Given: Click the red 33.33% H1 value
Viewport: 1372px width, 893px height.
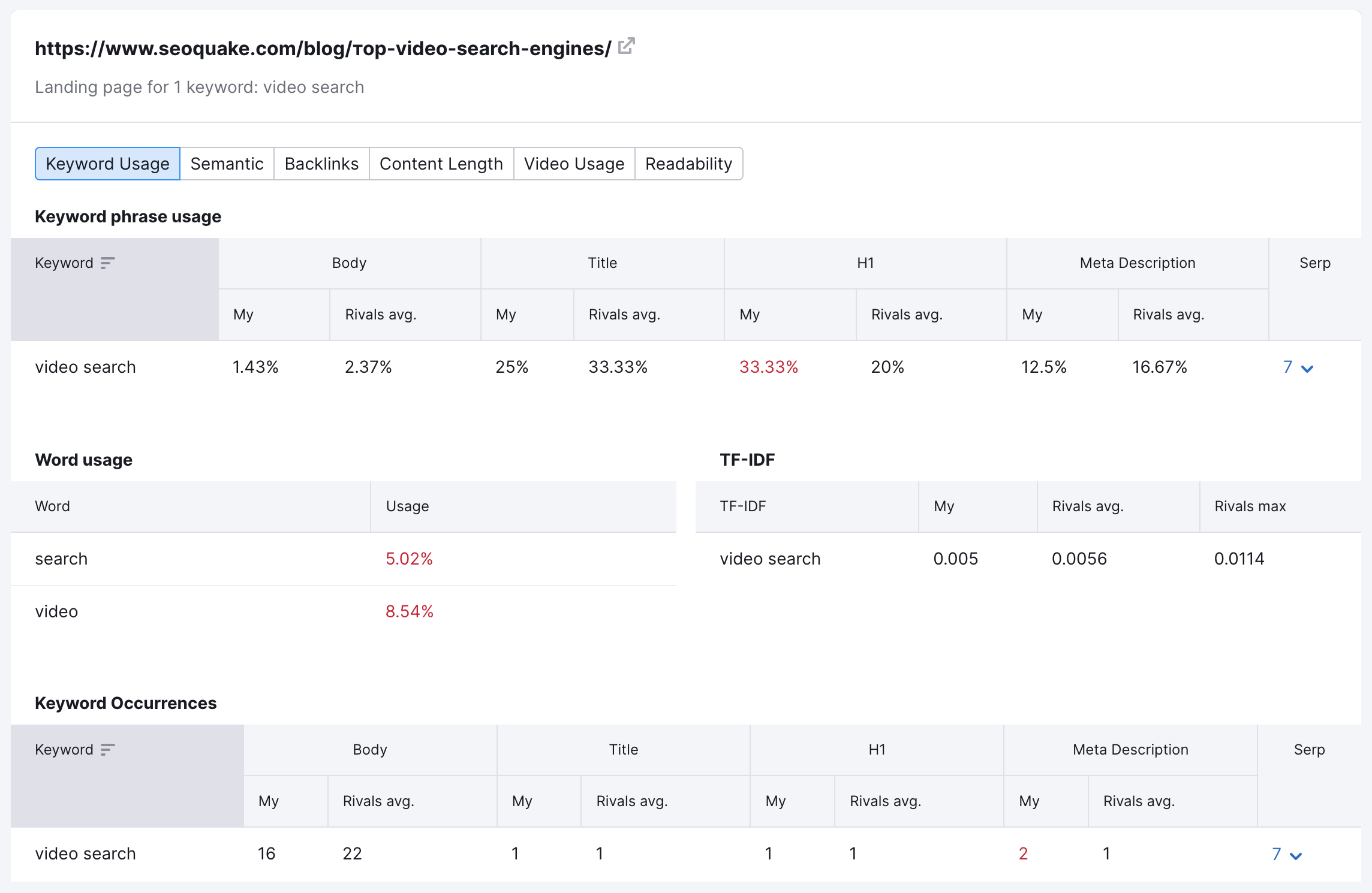Looking at the screenshot, I should 769,367.
